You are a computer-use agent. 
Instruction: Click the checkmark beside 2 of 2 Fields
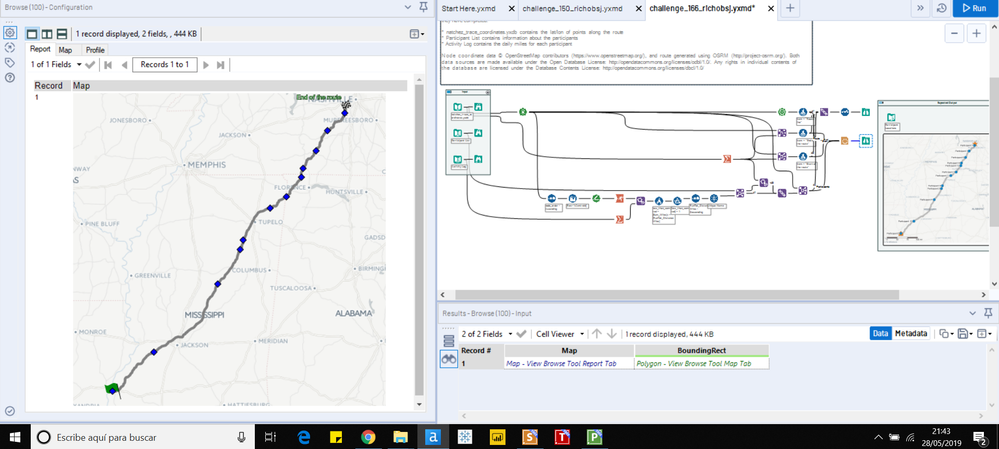(521, 334)
